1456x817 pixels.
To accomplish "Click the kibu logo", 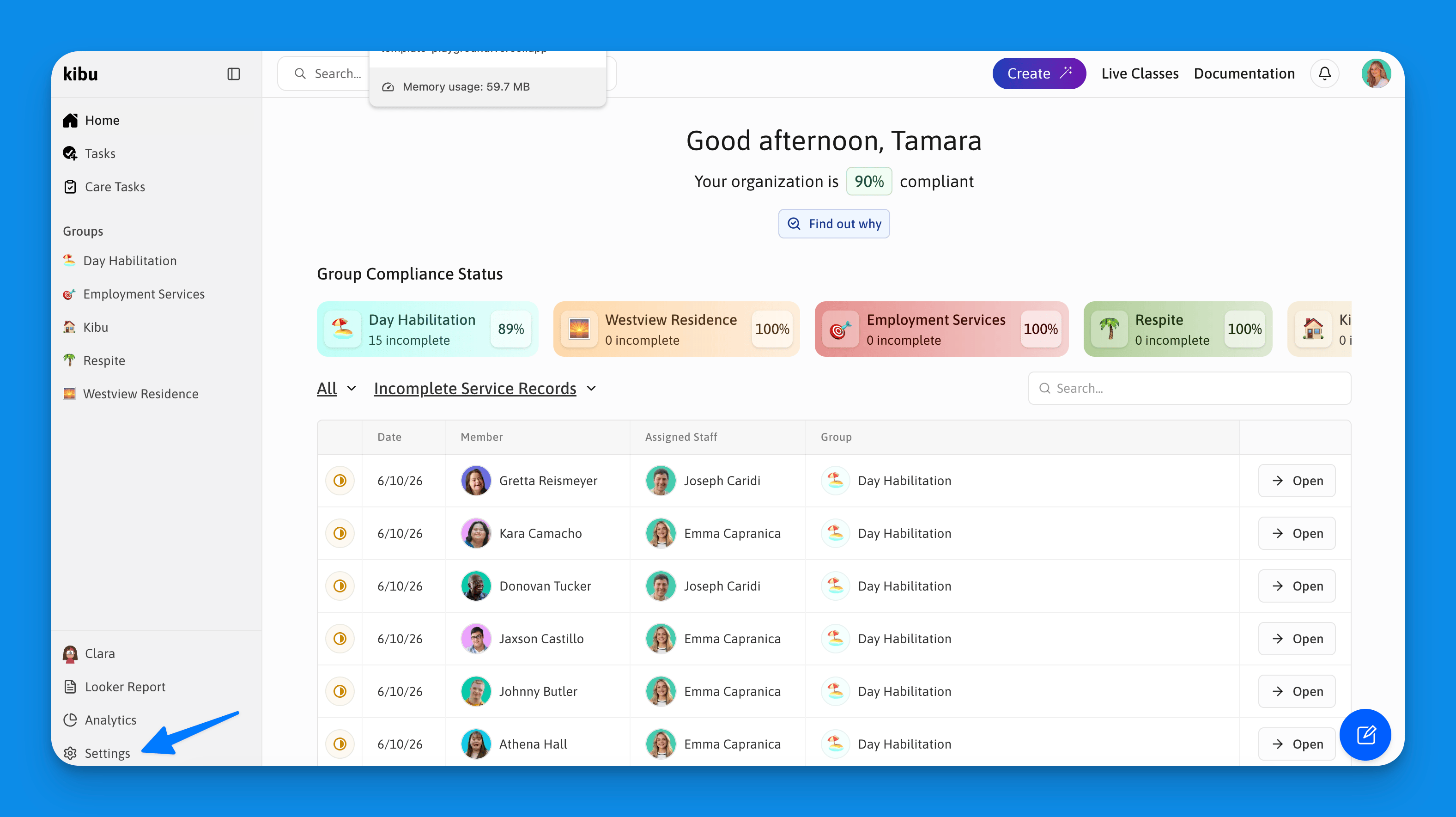I will 80,74.
